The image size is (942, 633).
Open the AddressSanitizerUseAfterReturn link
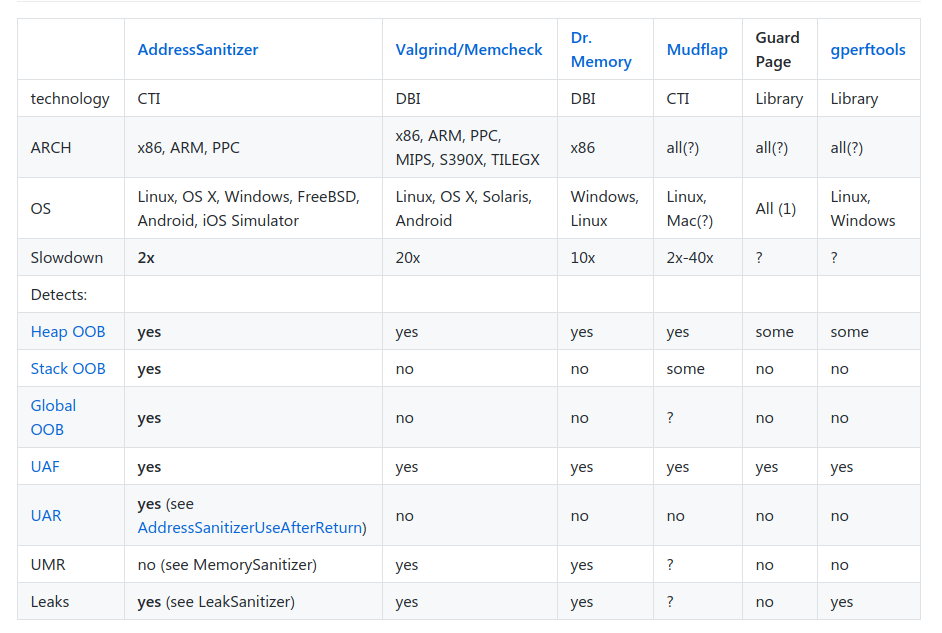pos(251,528)
